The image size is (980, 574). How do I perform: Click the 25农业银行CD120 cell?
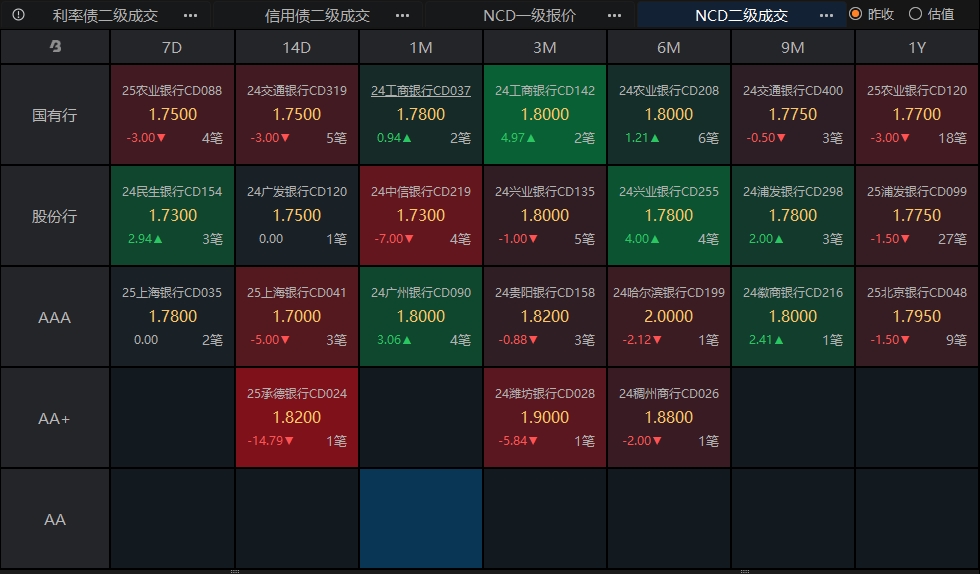point(917,115)
